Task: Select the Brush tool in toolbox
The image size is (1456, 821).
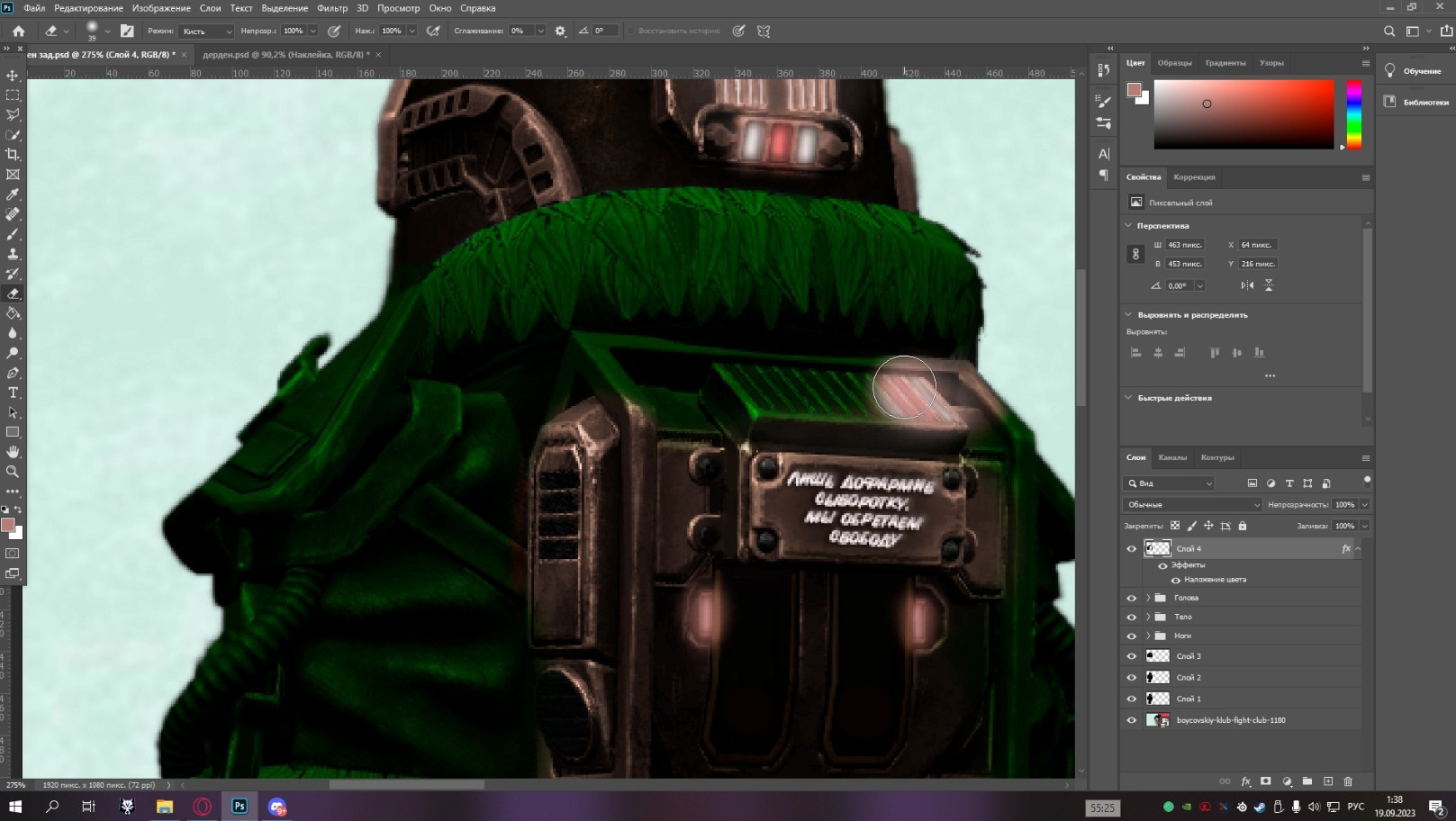Action: pyautogui.click(x=13, y=234)
